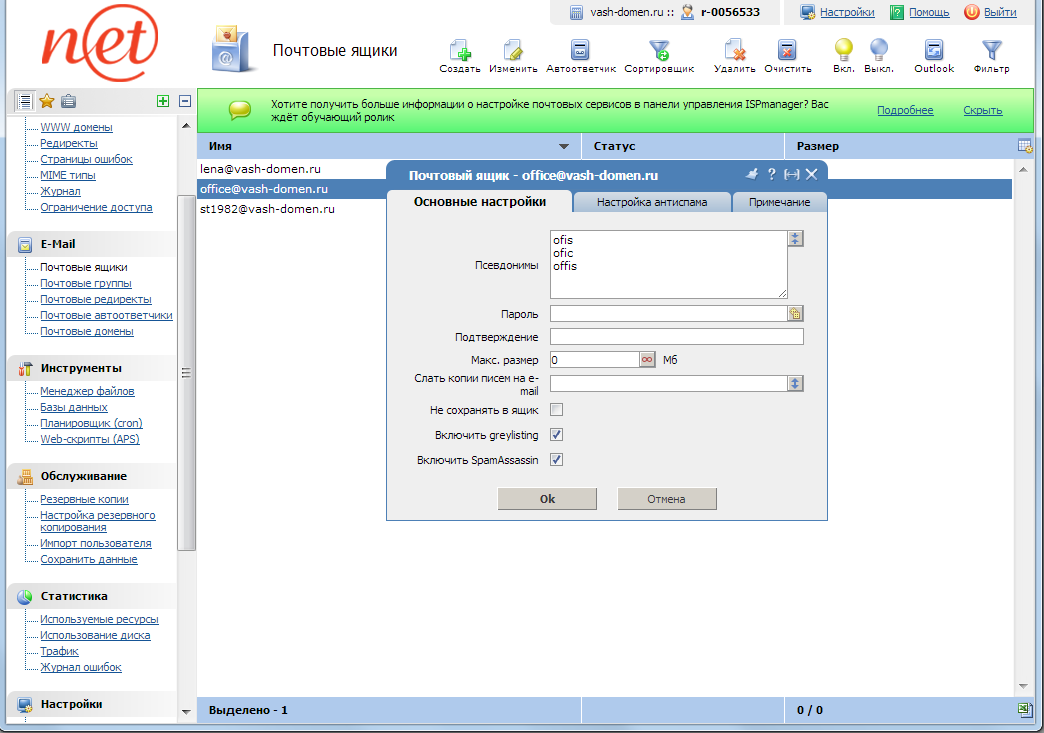
Task: Set unlimited size with infinity button
Action: [647, 360]
